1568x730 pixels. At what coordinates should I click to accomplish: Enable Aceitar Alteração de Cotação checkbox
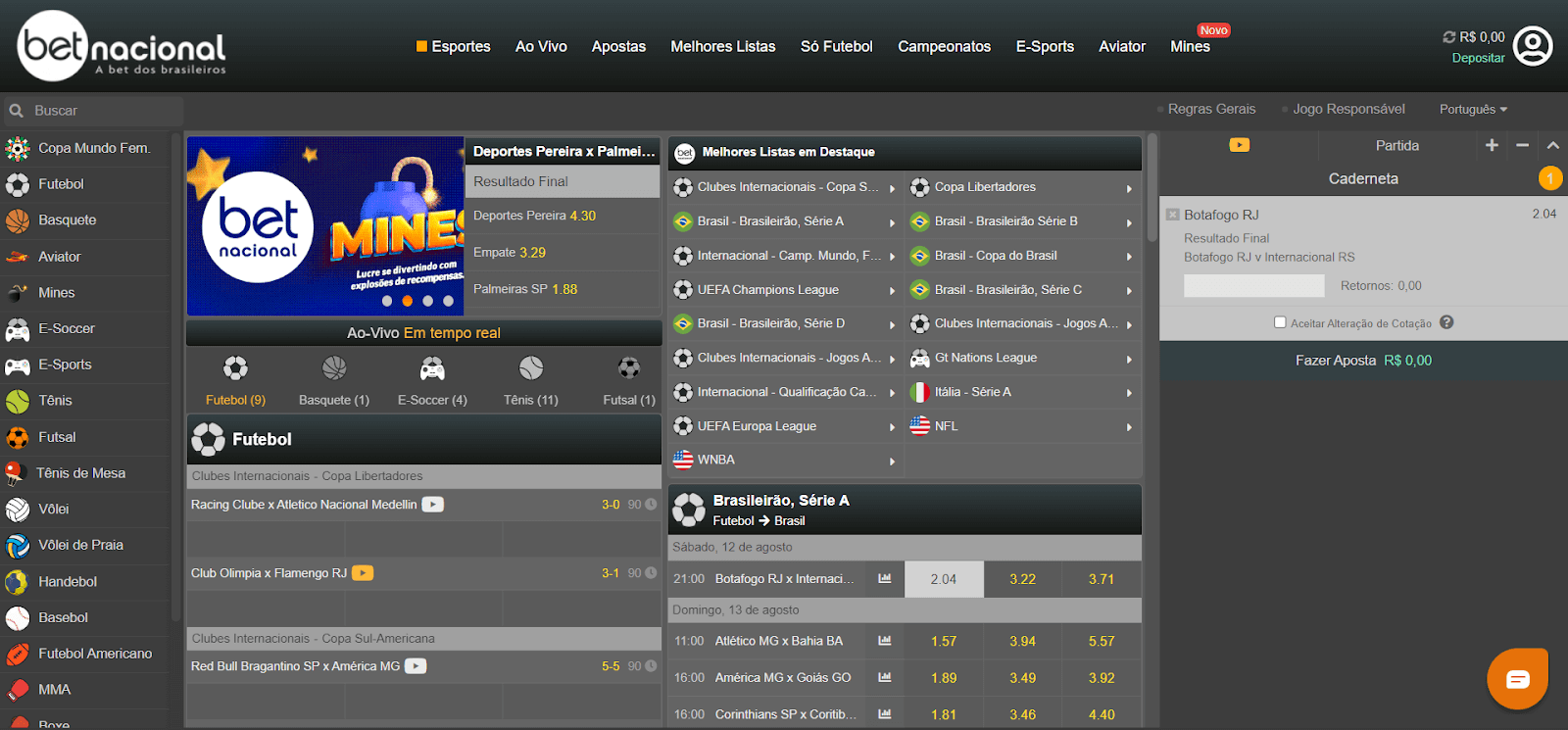pyautogui.click(x=1280, y=322)
